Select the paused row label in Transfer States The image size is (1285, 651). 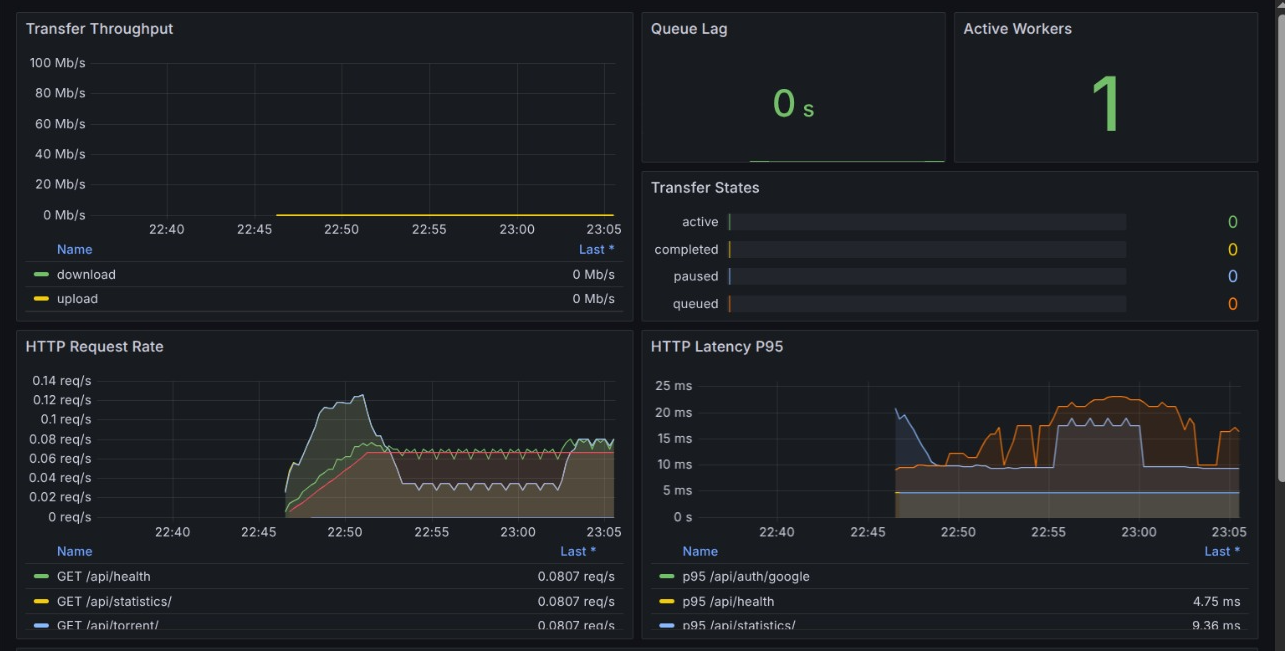pos(696,276)
